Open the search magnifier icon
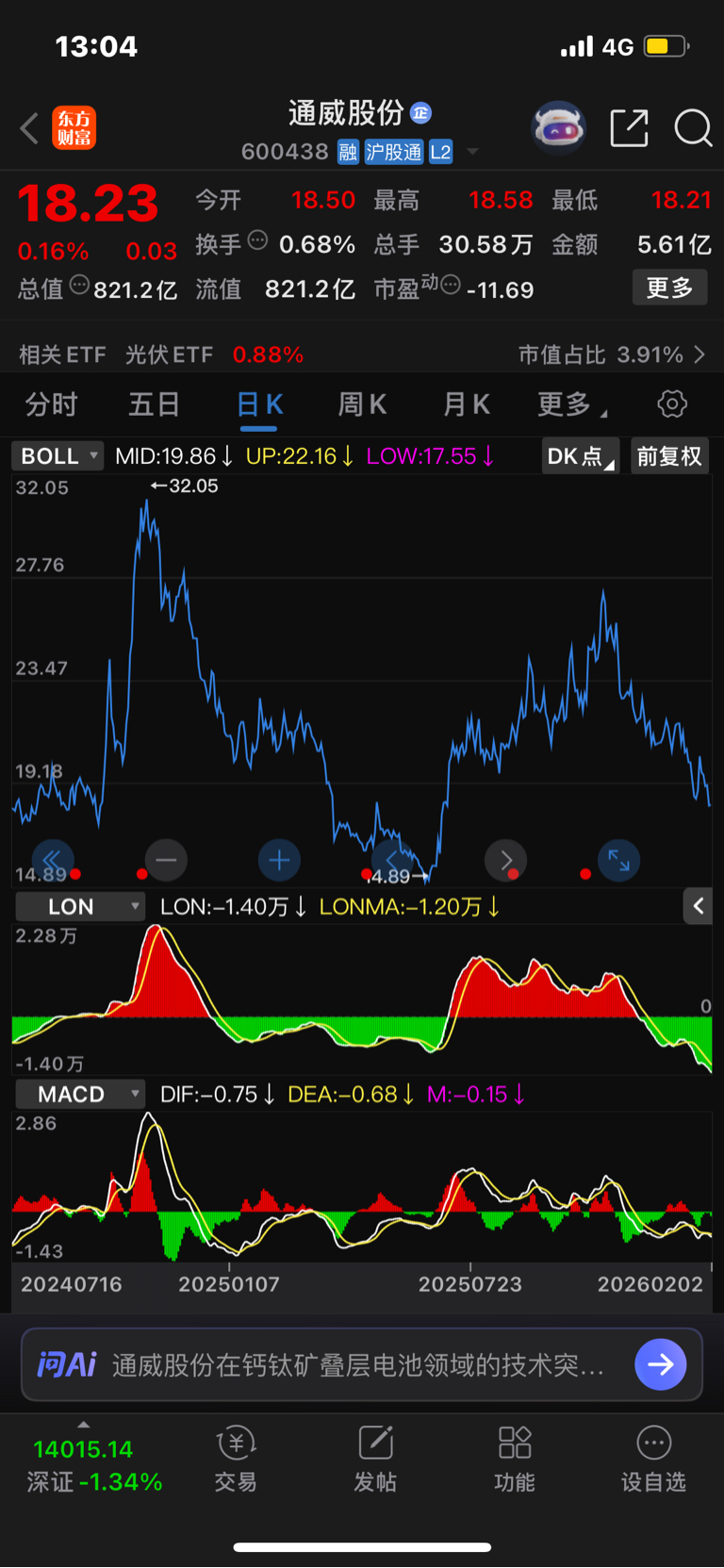This screenshot has height=1568, width=724. coord(693,128)
